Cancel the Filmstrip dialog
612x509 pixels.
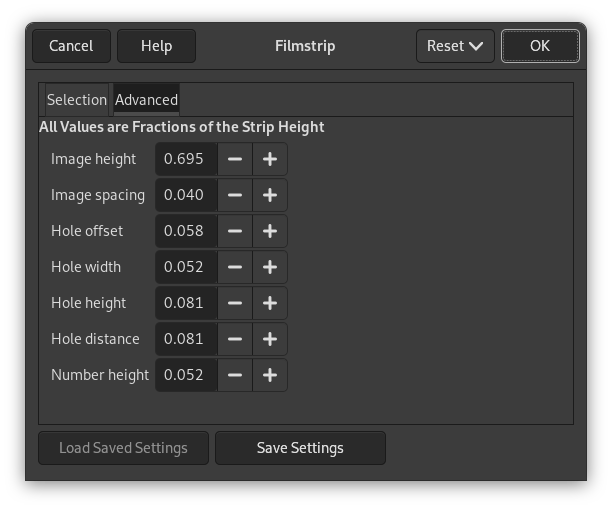[x=71, y=46]
